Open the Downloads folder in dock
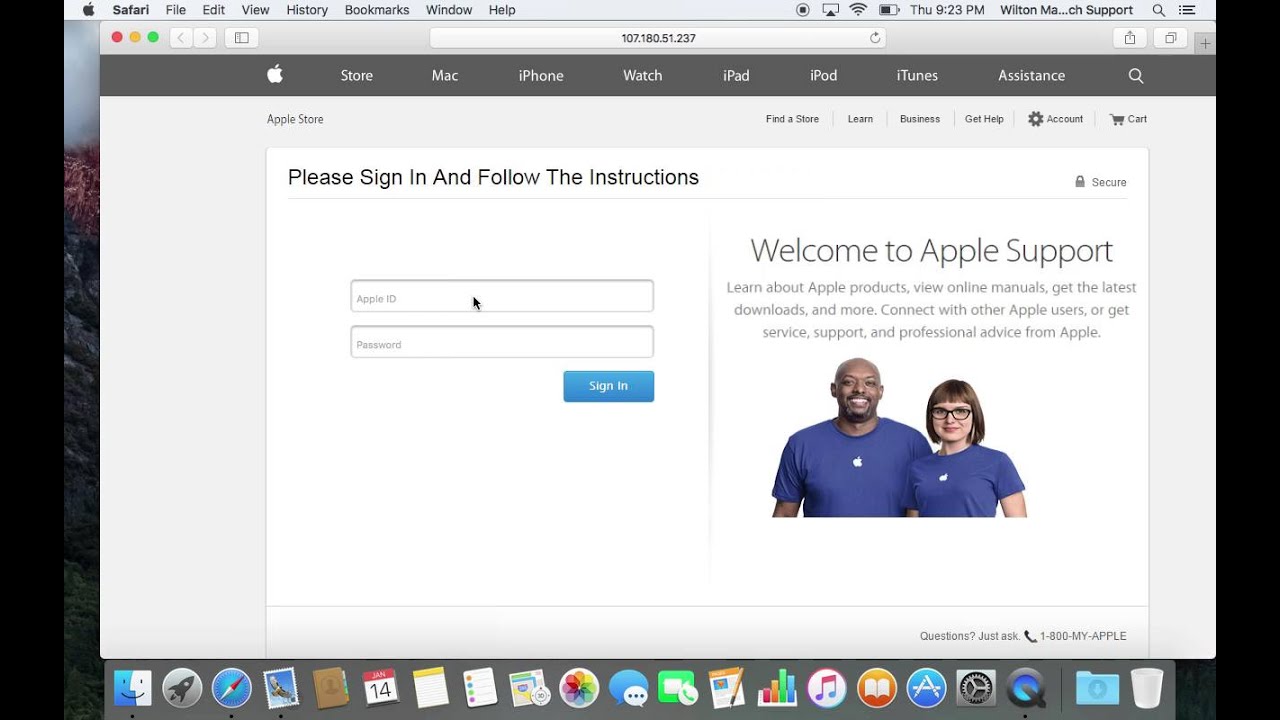 [x=1097, y=688]
